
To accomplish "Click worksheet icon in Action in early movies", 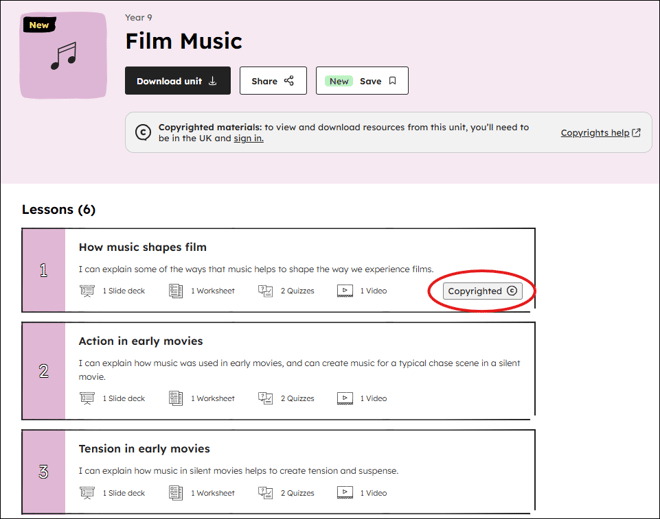I will (x=176, y=398).
